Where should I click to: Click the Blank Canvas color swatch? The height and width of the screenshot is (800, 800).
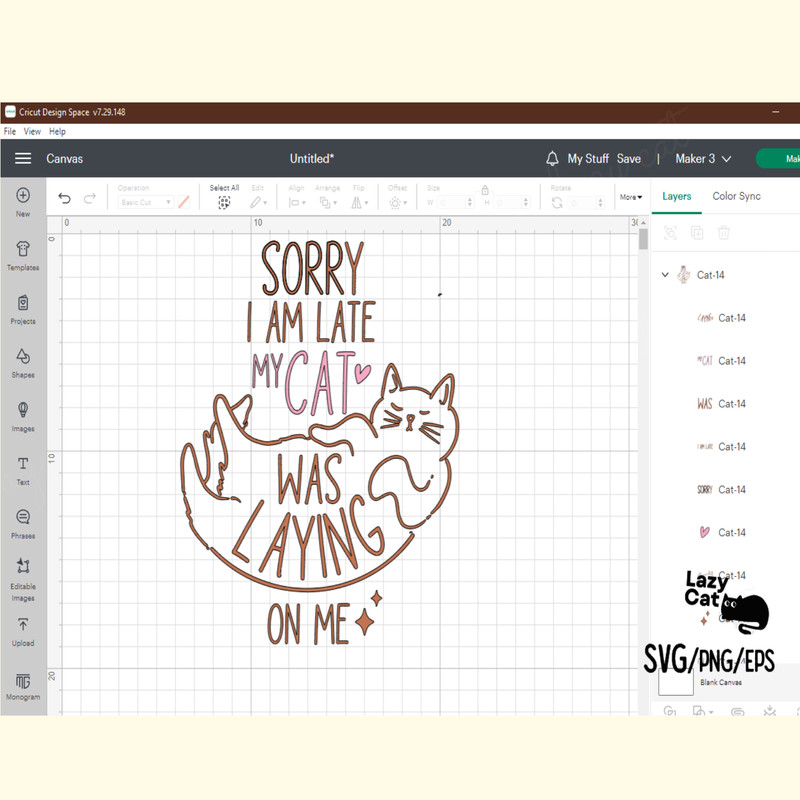tap(676, 682)
